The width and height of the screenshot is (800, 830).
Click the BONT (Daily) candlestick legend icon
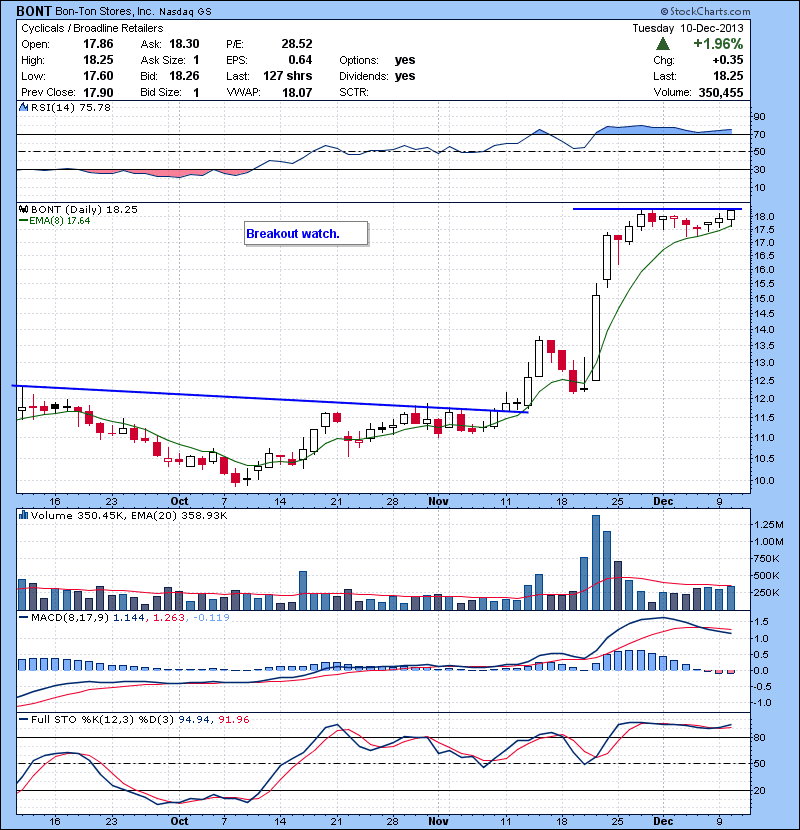[23, 210]
